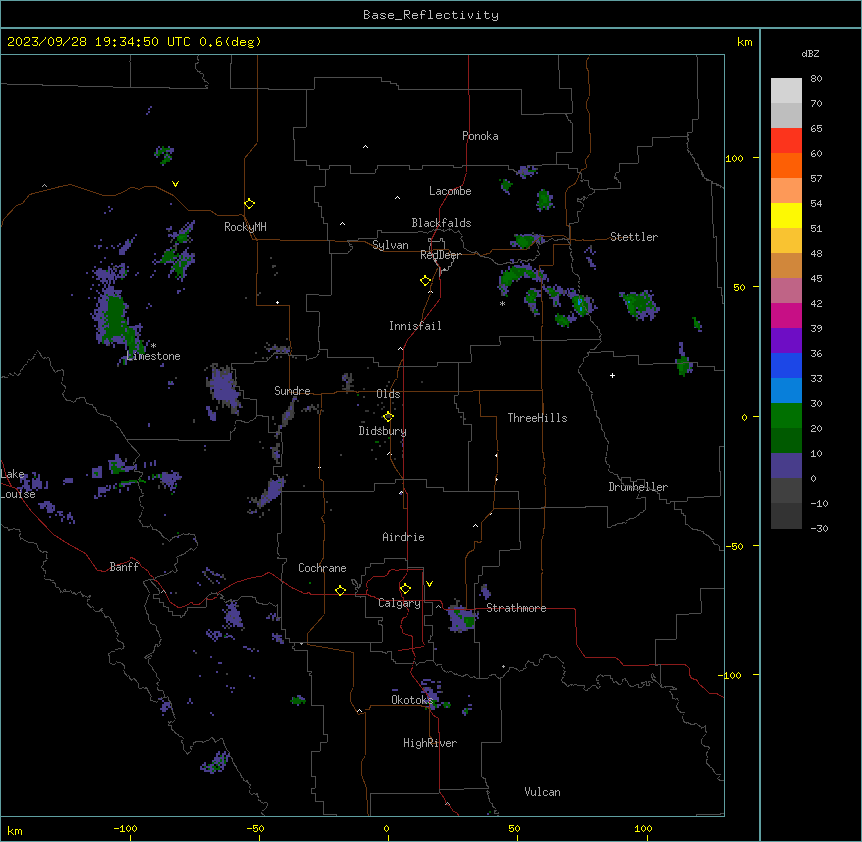Click the yellow V marker east of Calgary
The height and width of the screenshot is (842, 862).
coord(429,584)
